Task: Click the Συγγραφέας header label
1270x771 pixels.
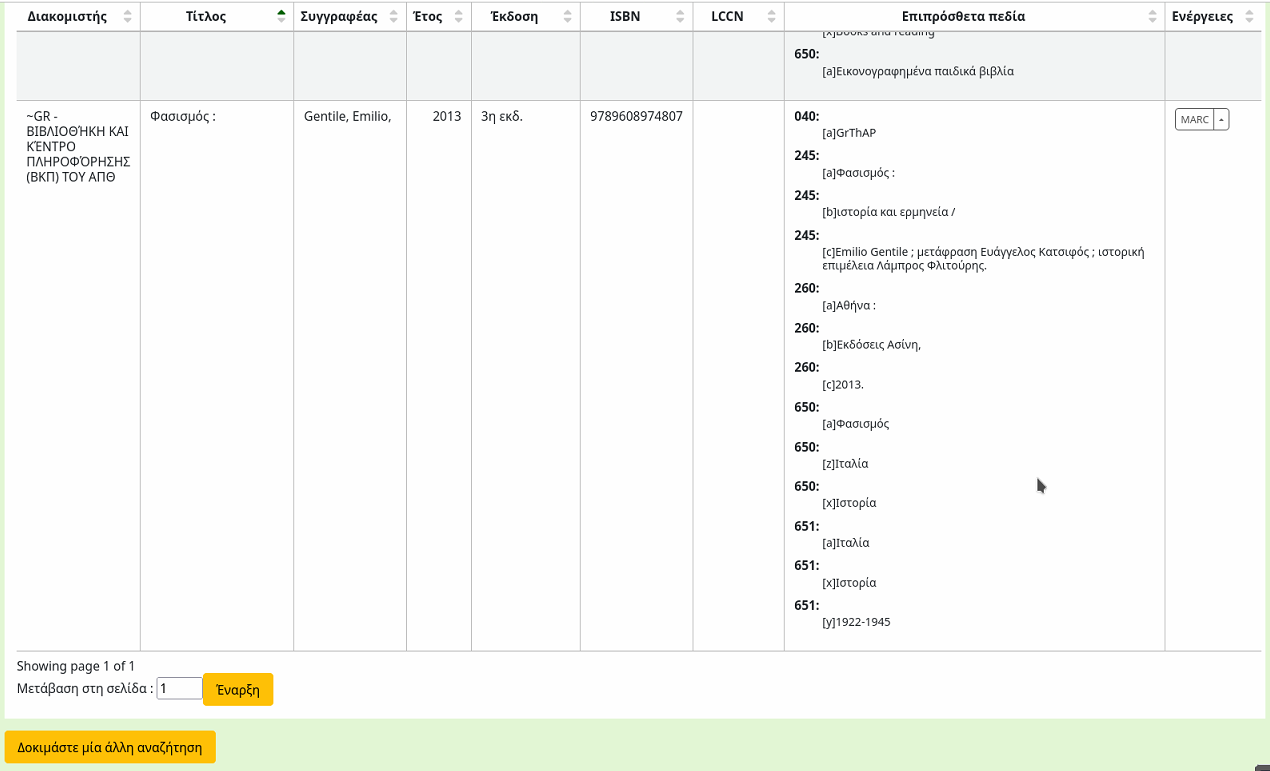Action: 339,17
